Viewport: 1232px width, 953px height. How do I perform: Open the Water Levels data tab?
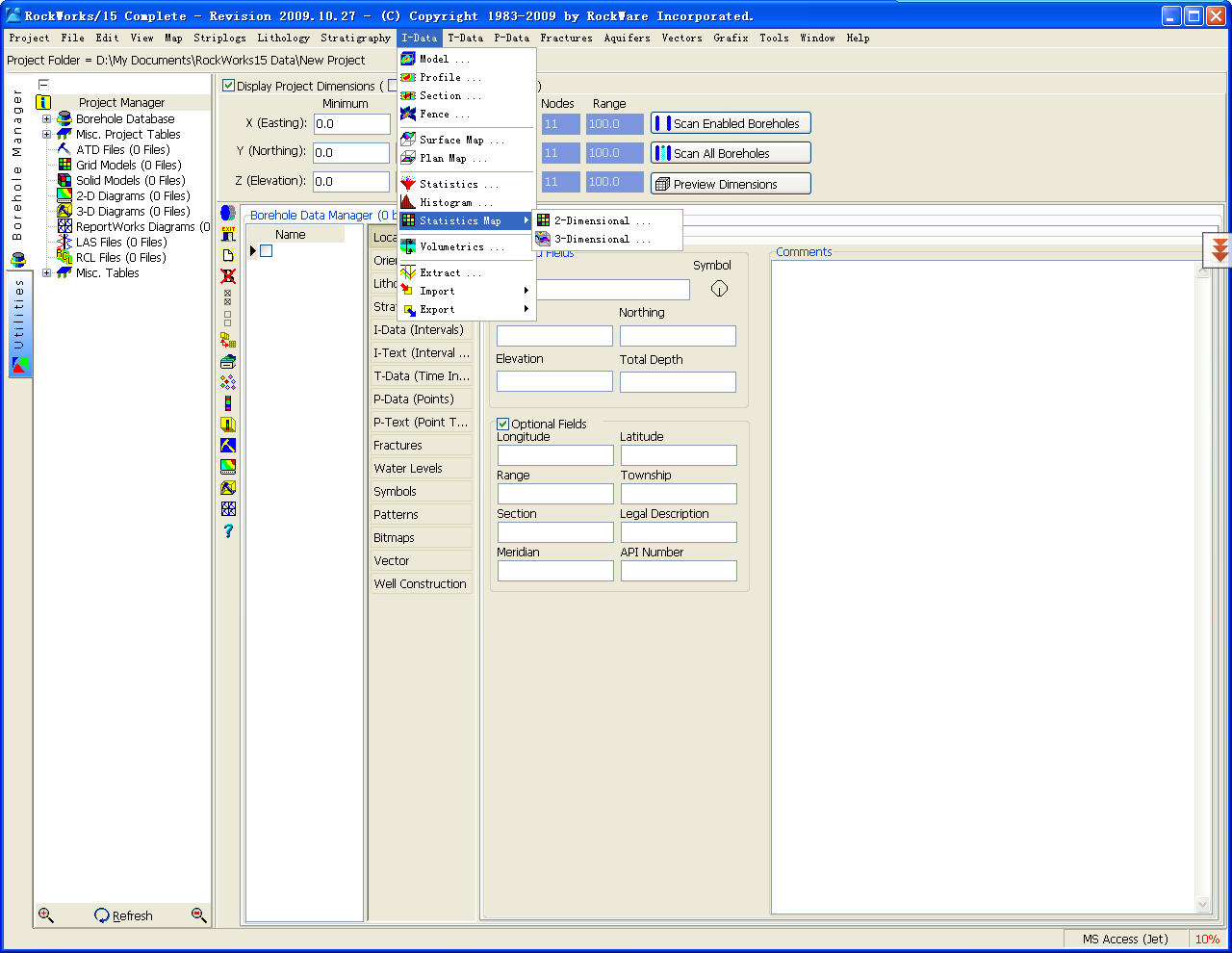pyautogui.click(x=421, y=468)
